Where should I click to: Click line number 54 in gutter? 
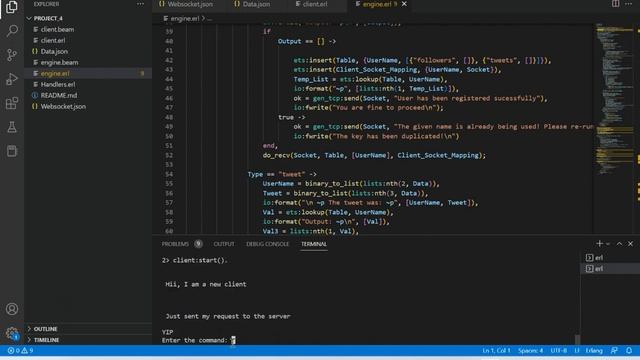pyautogui.click(x=169, y=174)
